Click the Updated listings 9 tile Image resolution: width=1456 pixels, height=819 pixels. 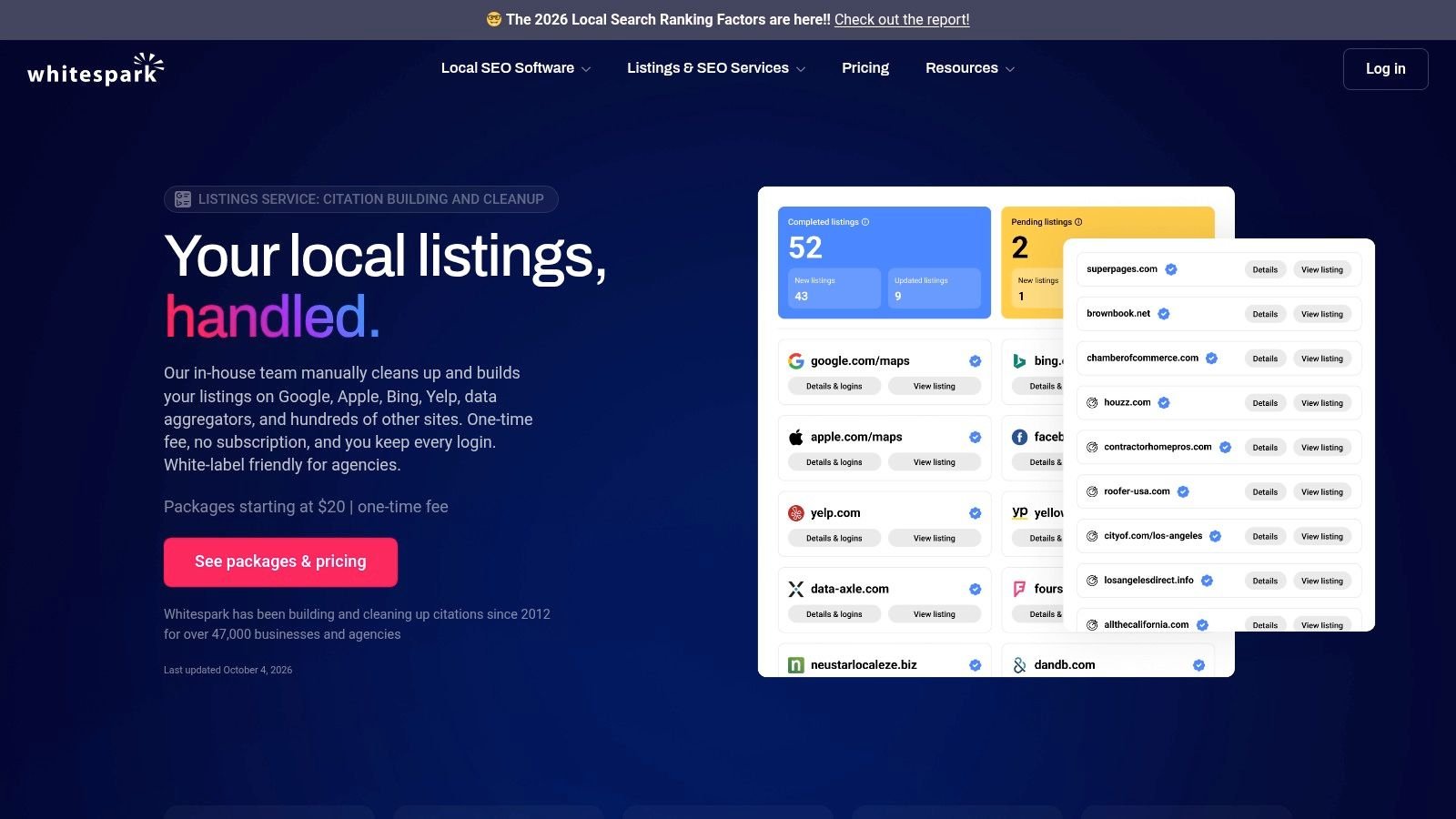(935, 288)
